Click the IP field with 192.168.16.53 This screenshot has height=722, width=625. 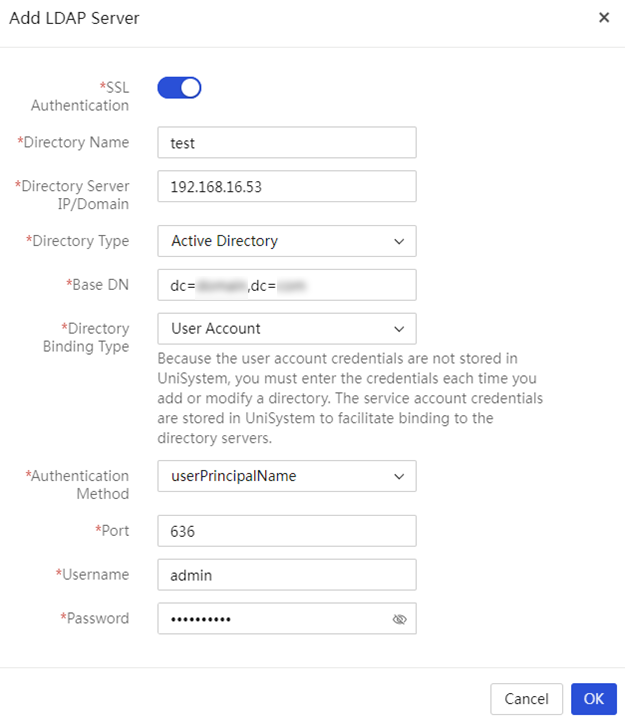click(x=287, y=186)
